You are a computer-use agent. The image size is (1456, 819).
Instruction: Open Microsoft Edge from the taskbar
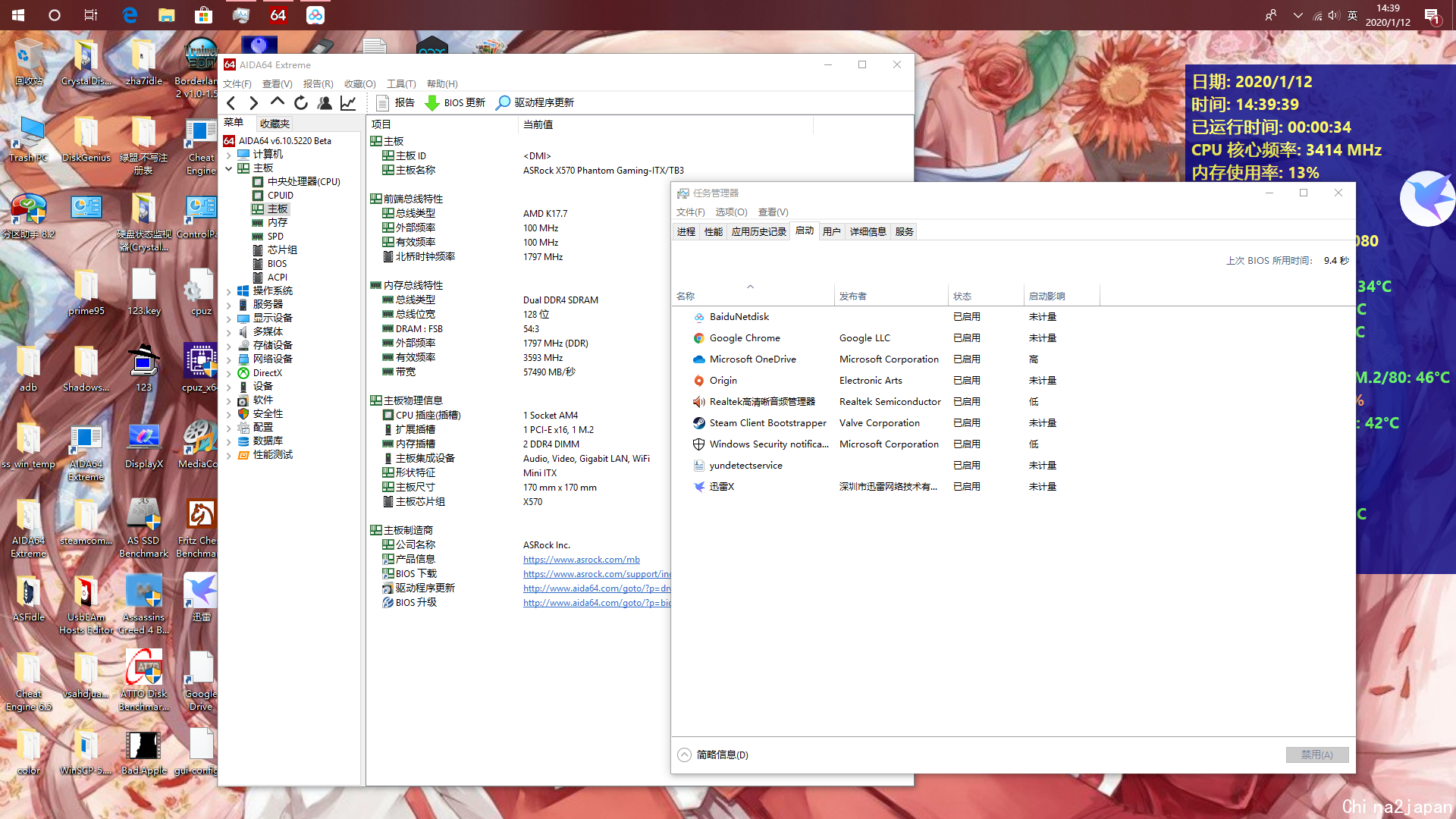tap(130, 14)
